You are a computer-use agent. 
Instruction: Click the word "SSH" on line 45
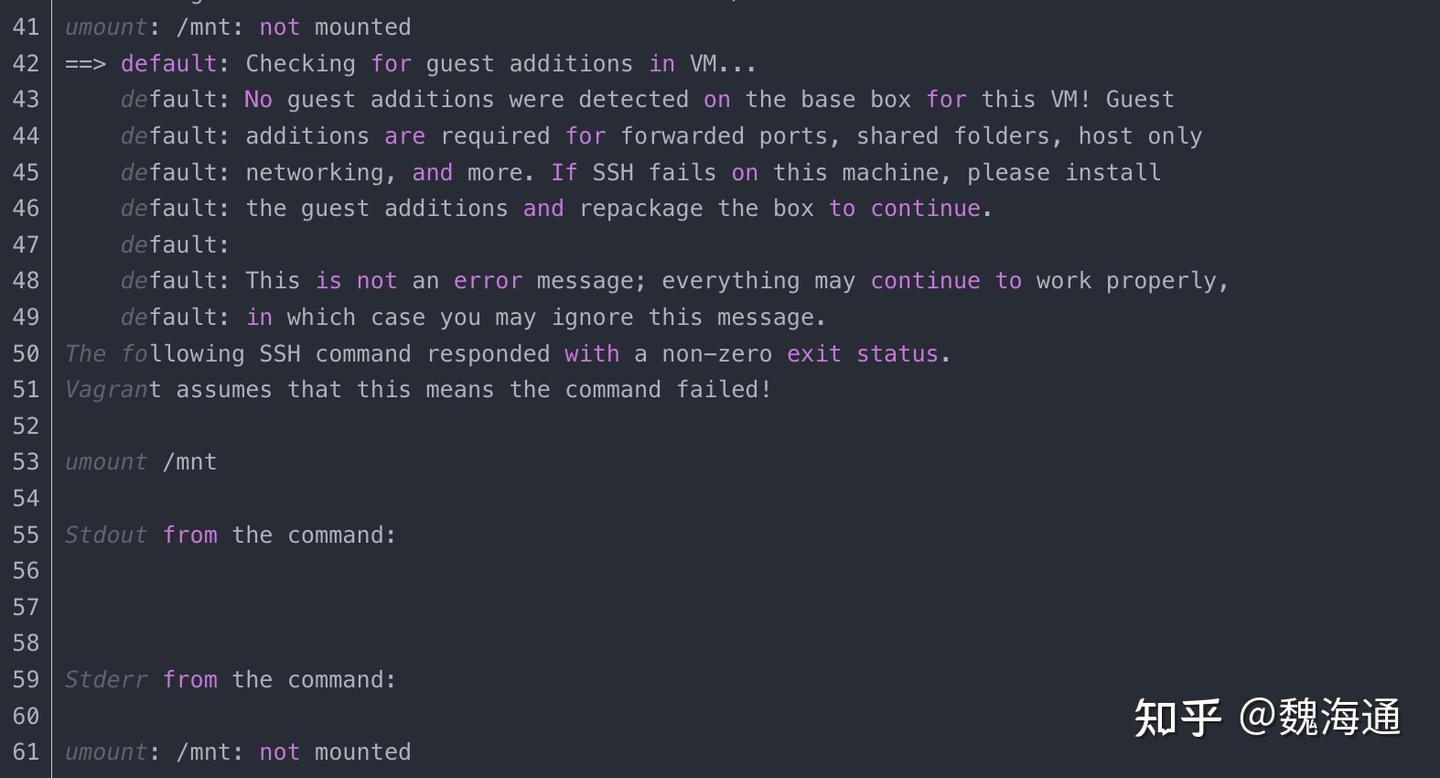613,173
